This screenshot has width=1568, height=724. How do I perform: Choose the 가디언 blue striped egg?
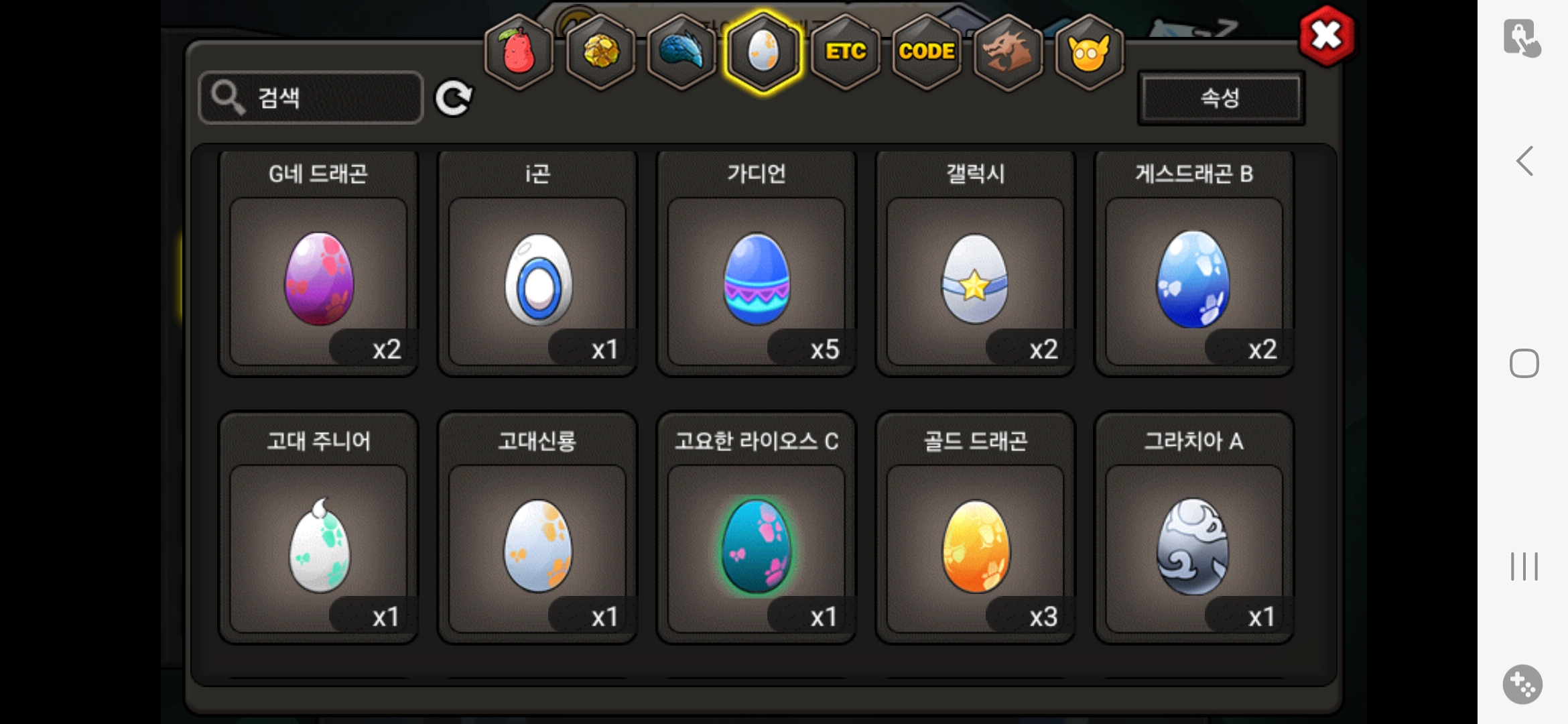click(757, 279)
